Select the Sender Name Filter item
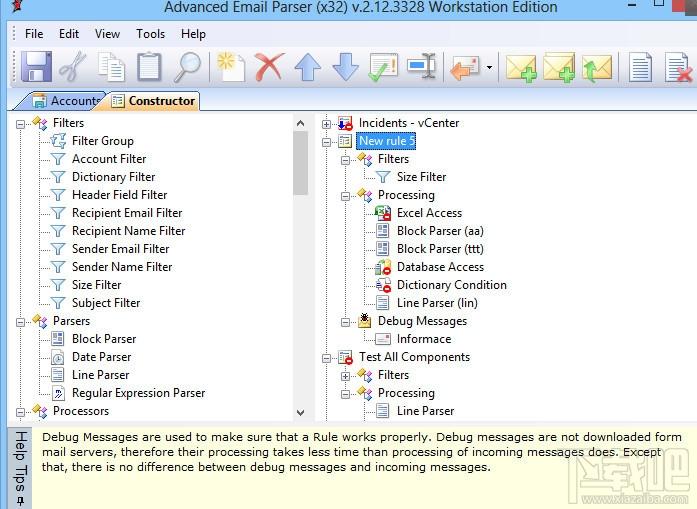 click(x=122, y=267)
